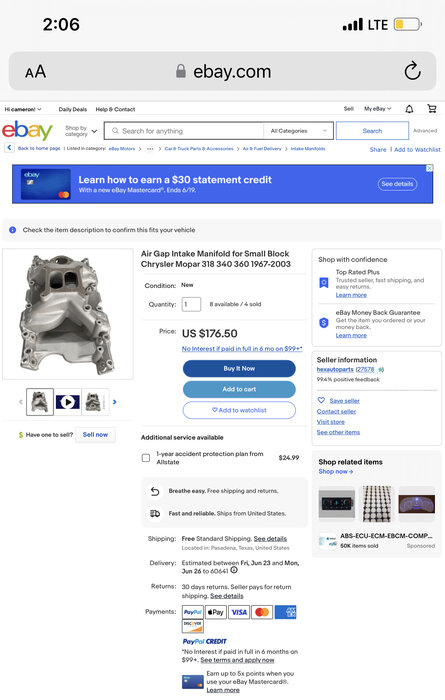445x700 pixels.
Task: Go back using the arrow beside 'Back to home page'
Action: click(x=9, y=148)
